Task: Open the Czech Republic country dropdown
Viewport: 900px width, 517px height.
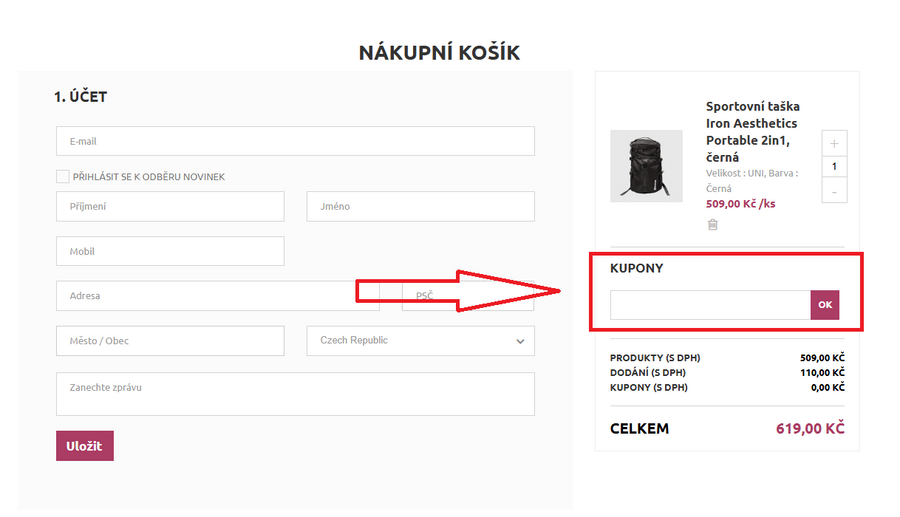Action: click(420, 341)
